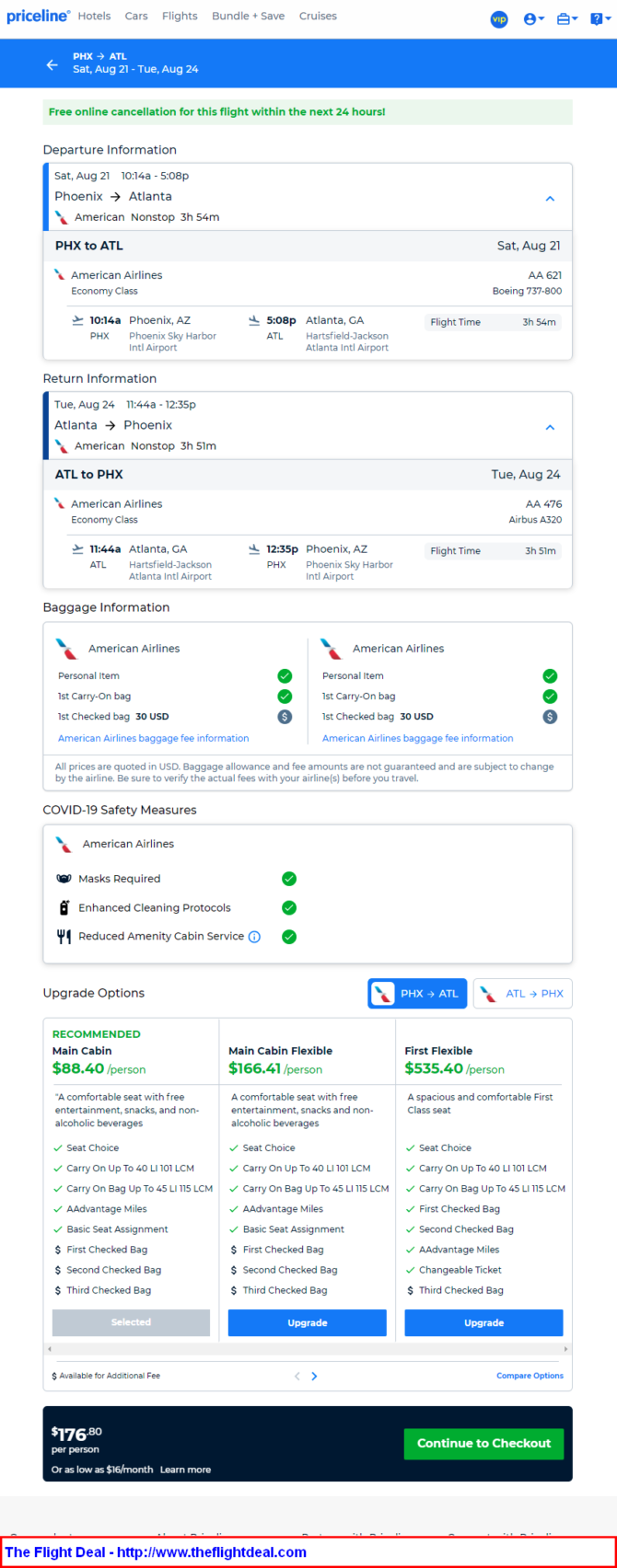617x1568 pixels.
Task: Click the previous arrow under upgrade options
Action: pos(297,1377)
